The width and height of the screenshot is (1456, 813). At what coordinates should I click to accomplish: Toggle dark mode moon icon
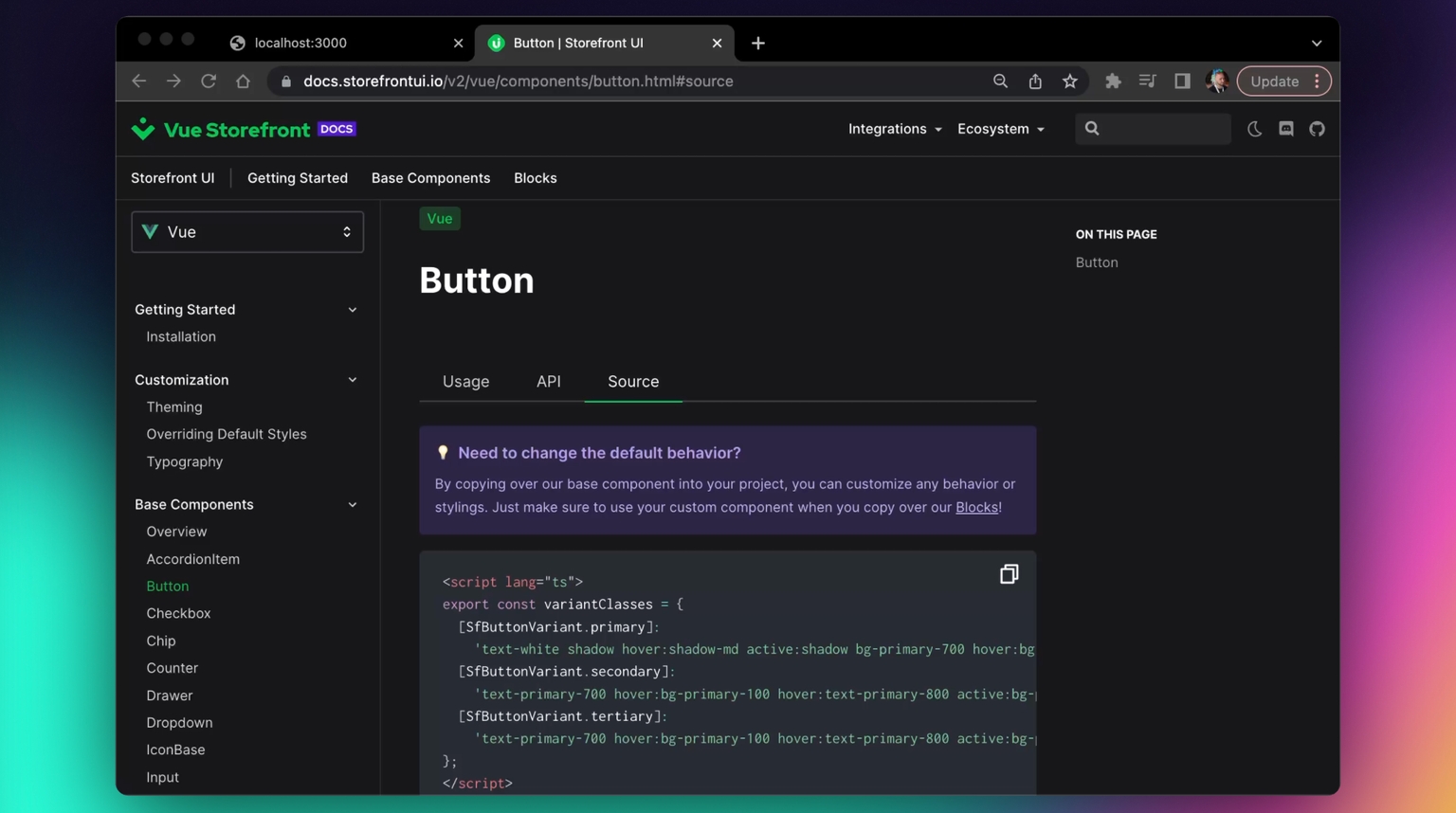click(1255, 129)
